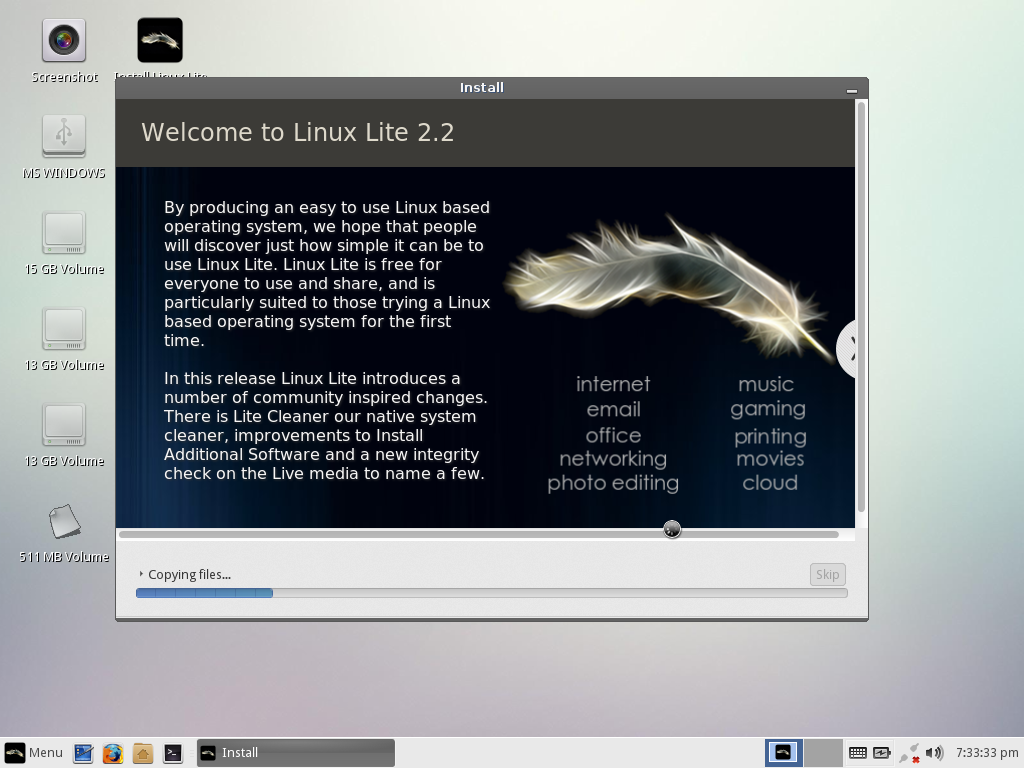Click the keyboard layout tray icon

[857, 753]
